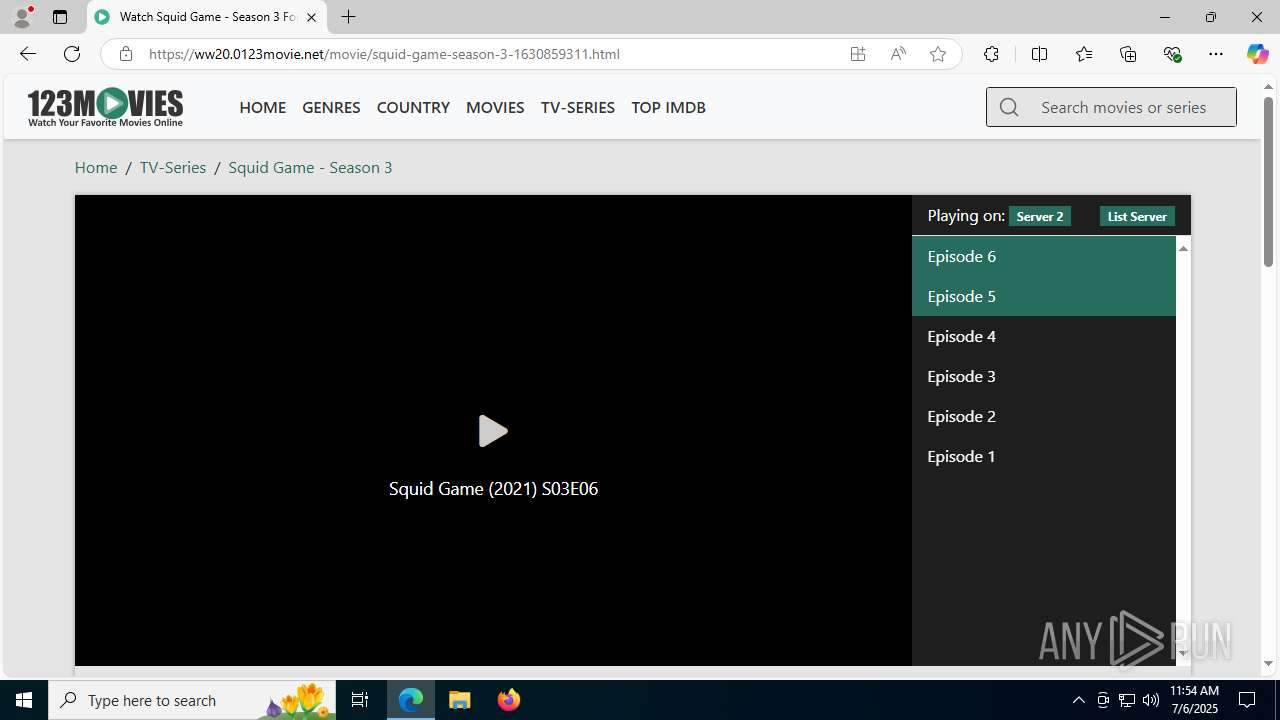The height and width of the screenshot is (720, 1280).
Task: Select Episode 6 in the list
Action: tap(1044, 256)
